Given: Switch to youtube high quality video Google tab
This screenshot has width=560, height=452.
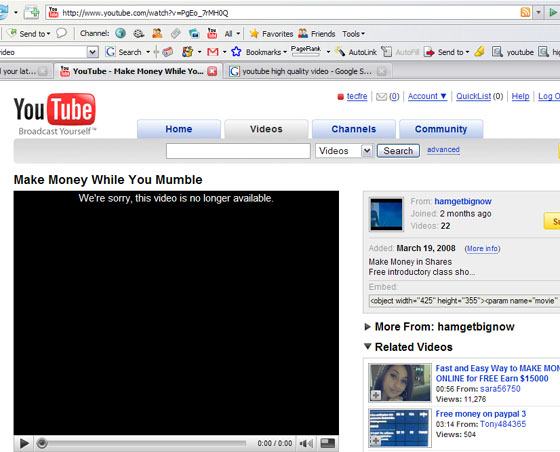Looking at the screenshot, I should point(307,71).
